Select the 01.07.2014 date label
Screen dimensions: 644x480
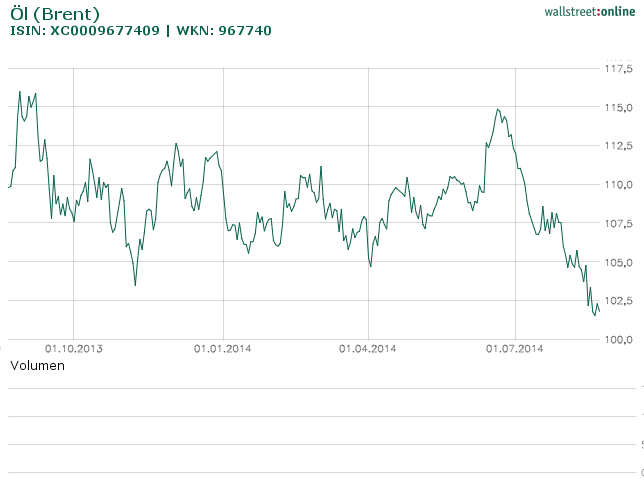point(515,349)
